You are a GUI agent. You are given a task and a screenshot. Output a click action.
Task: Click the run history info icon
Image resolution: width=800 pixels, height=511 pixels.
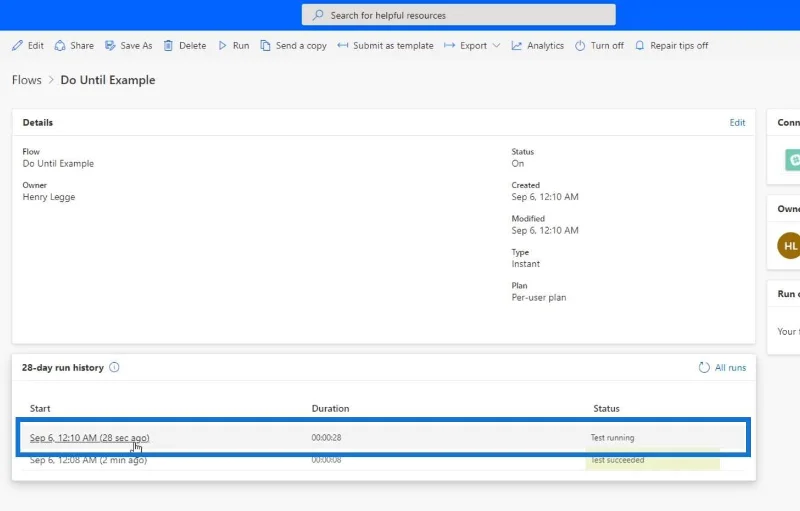(114, 367)
